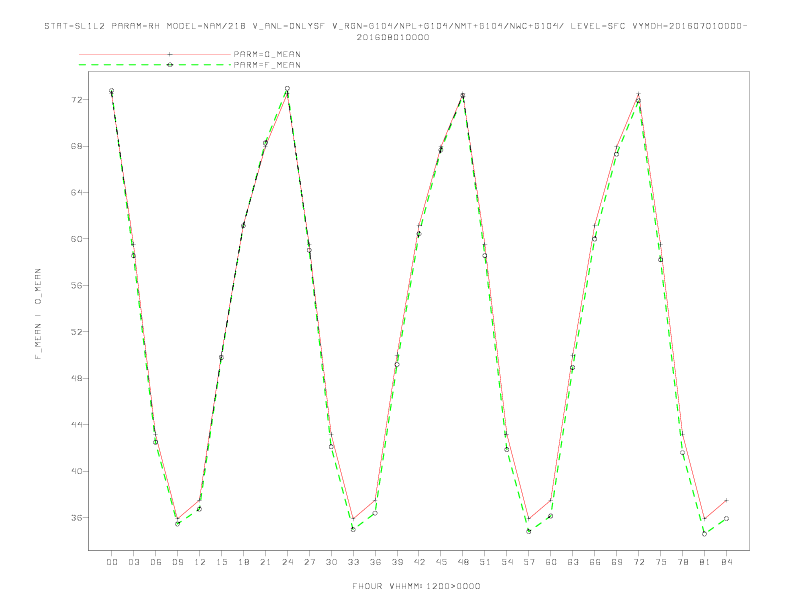Viewport: 792px width, 612px height.
Task: Click the 72 tick on the x-axis
Action: (639, 562)
